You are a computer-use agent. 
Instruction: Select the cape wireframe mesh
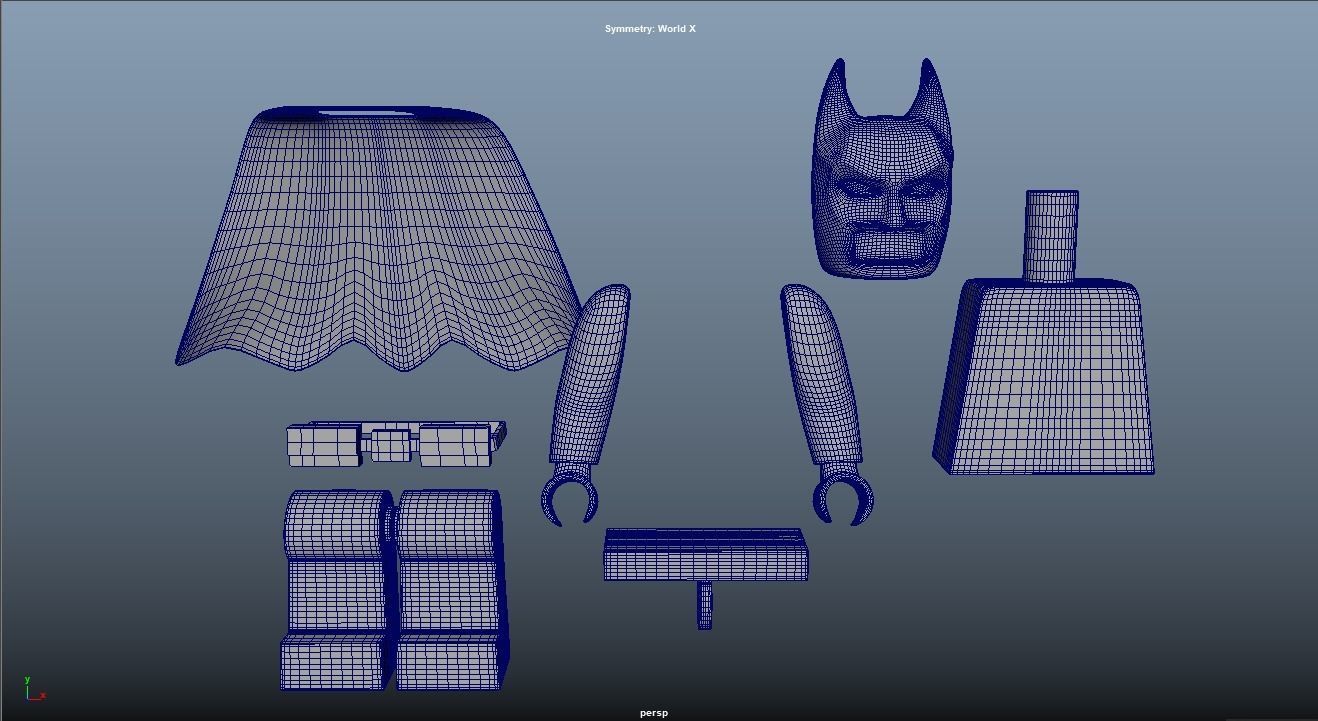(x=380, y=240)
